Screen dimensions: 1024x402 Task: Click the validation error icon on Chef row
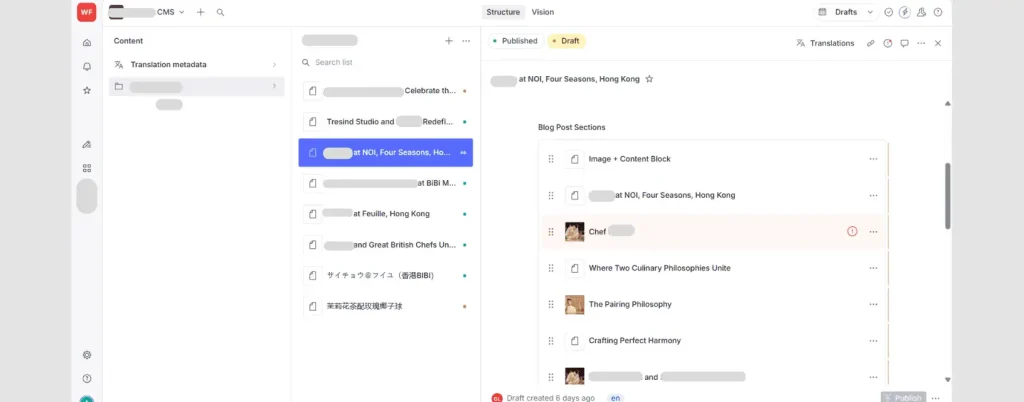[852, 231]
